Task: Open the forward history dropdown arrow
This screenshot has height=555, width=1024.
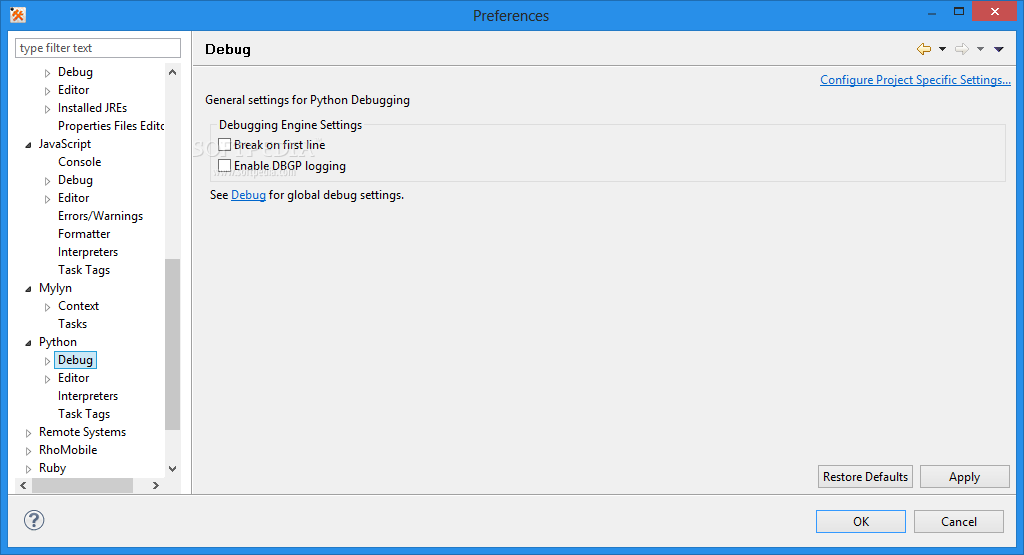Action: click(980, 49)
